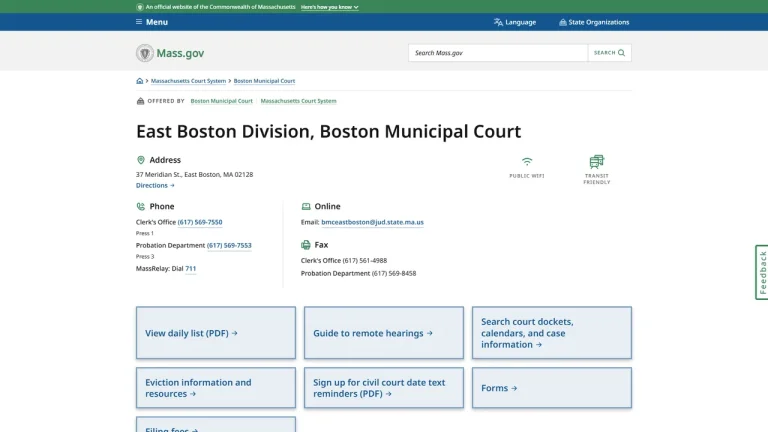Click the Phone section icon
Viewport: 768px width, 432px height.
141,206
